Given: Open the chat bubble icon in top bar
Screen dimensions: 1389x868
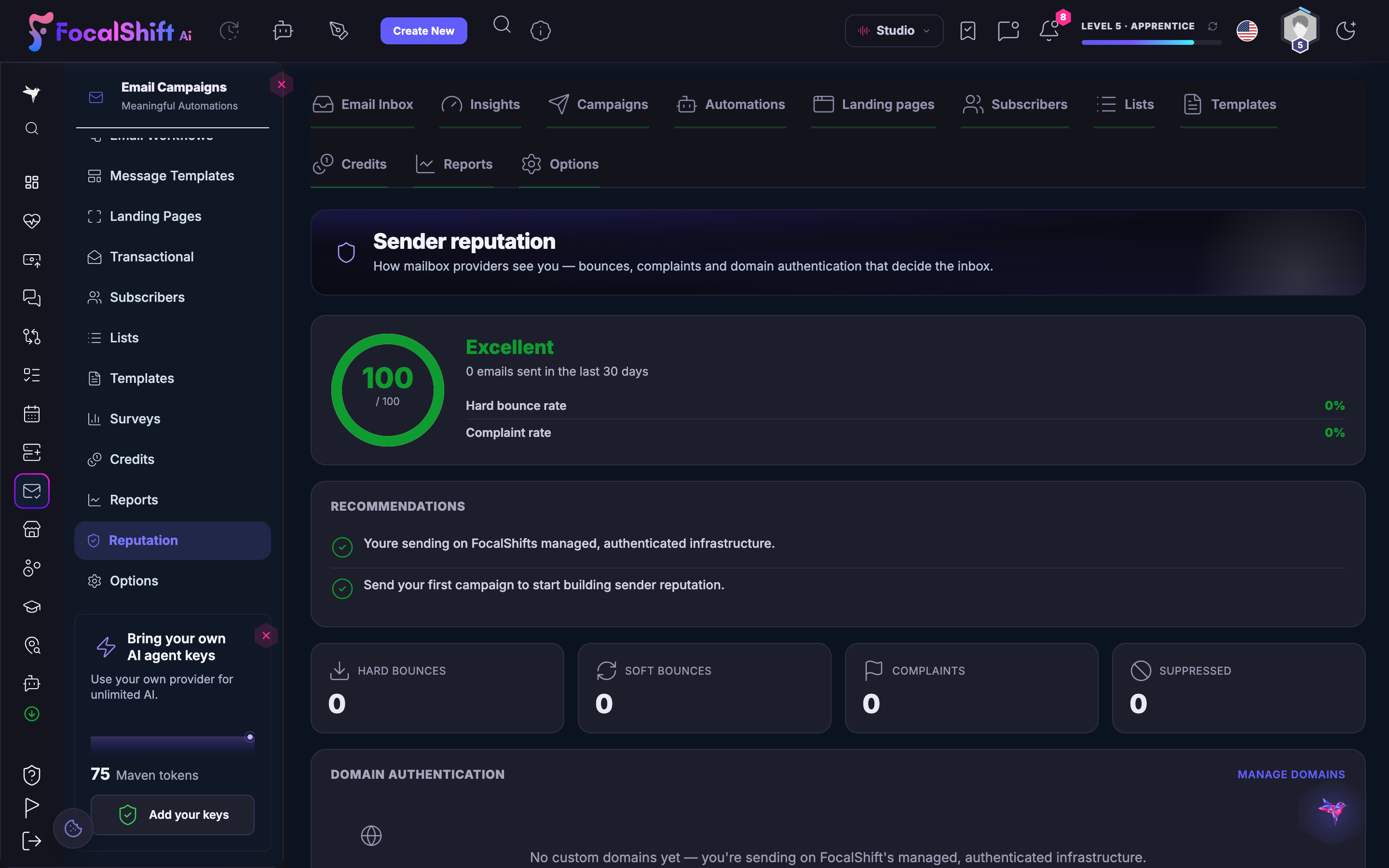Looking at the screenshot, I should [x=1008, y=30].
